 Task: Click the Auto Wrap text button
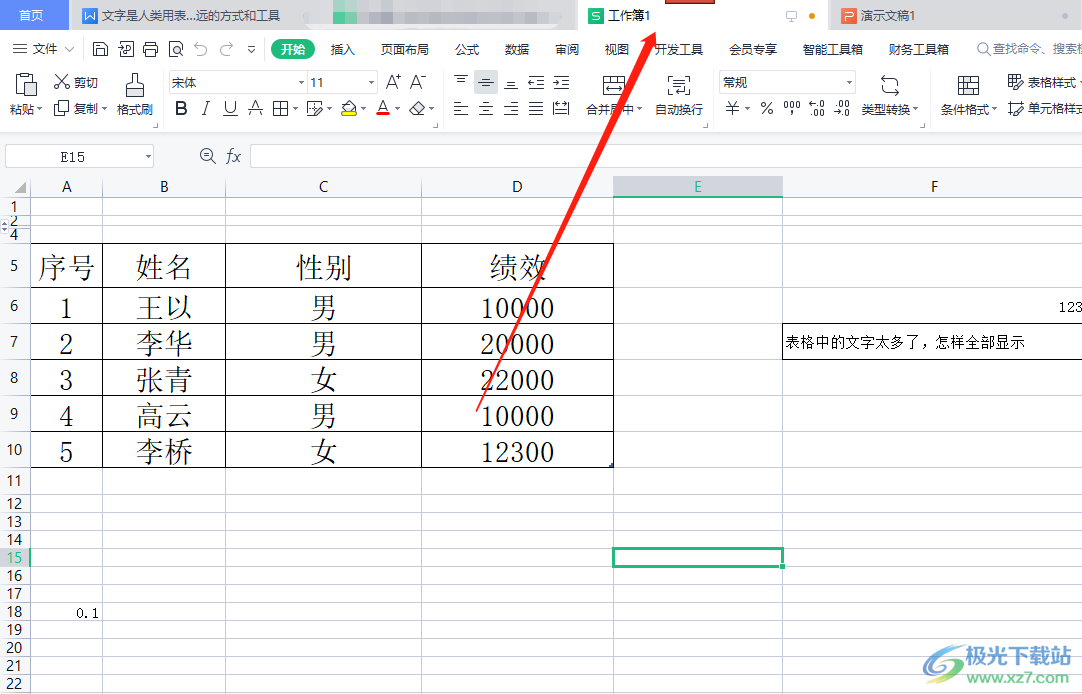pos(678,94)
